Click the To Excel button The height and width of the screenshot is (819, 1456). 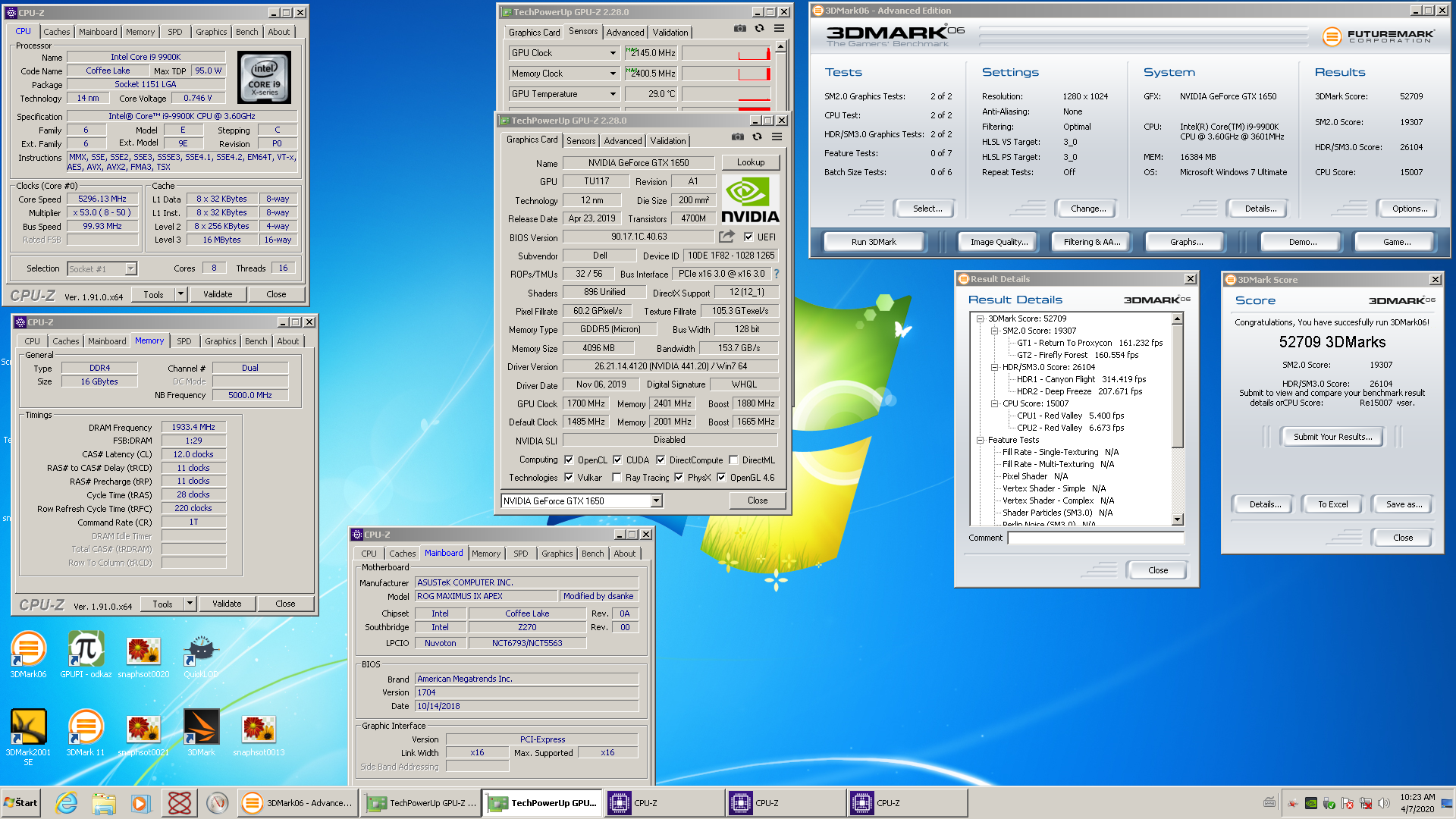pyautogui.click(x=1332, y=504)
